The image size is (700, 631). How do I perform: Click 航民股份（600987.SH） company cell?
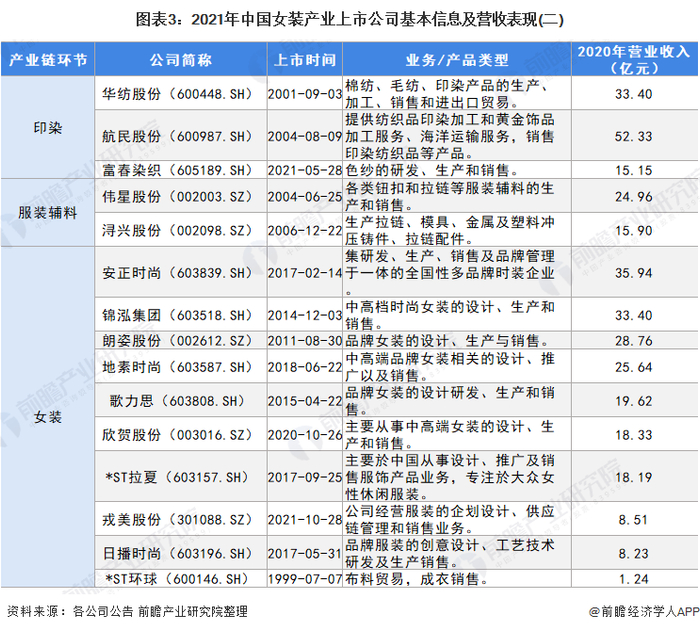click(x=180, y=136)
